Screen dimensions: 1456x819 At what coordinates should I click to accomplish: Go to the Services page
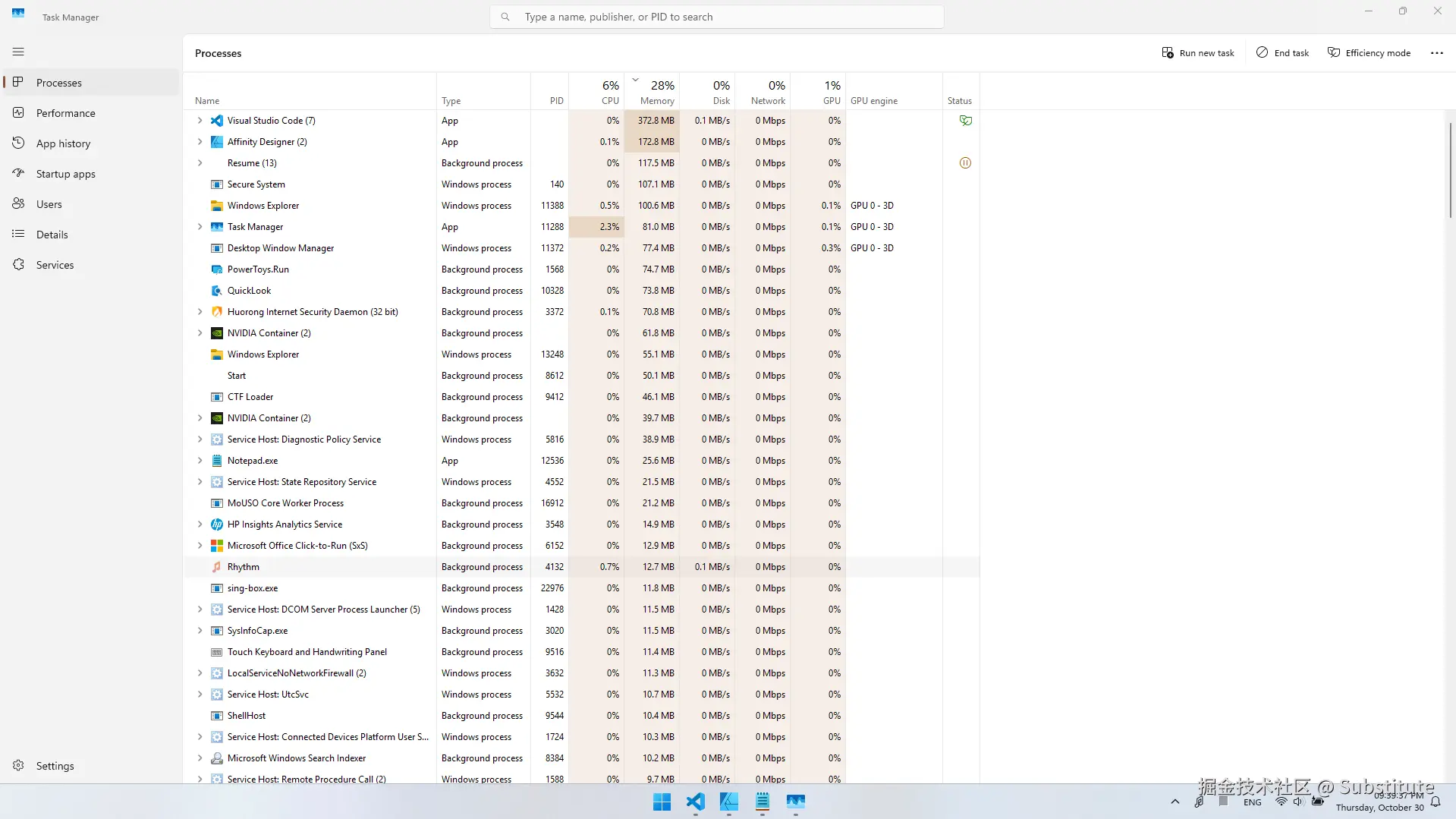pos(55,265)
